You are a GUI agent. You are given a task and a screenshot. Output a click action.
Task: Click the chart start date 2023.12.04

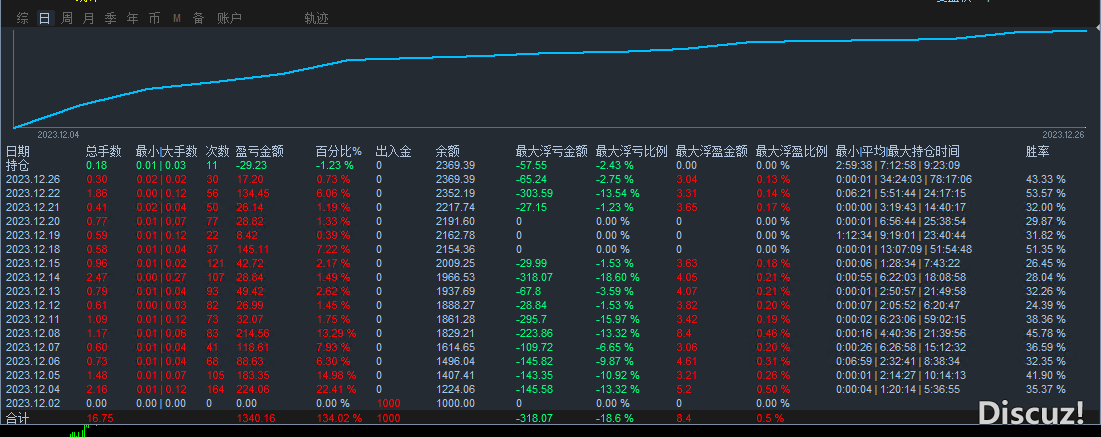58,134
